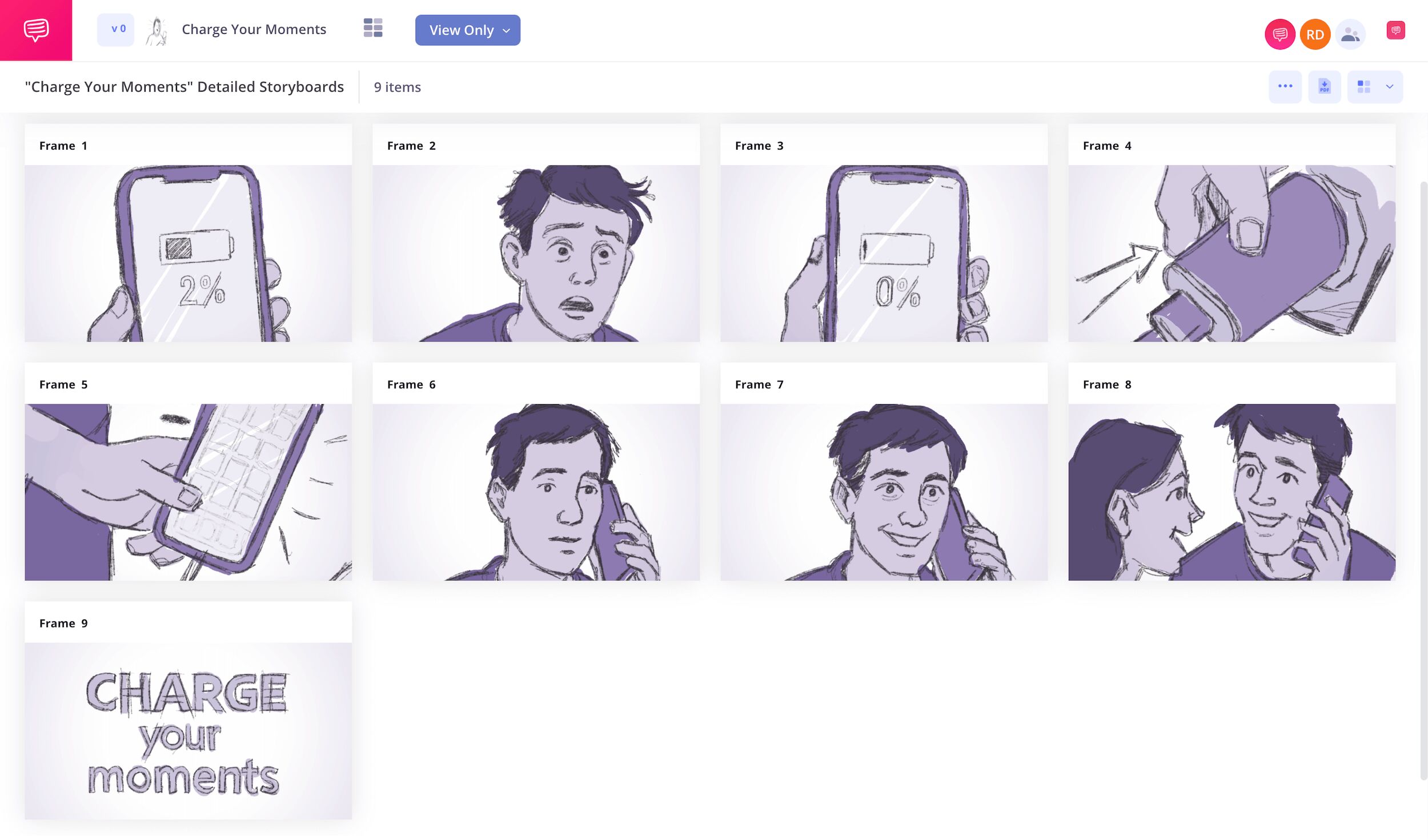Screen dimensions: 1428x840
Task: Open the grid dashboard icon in header
Action: [x=373, y=28]
